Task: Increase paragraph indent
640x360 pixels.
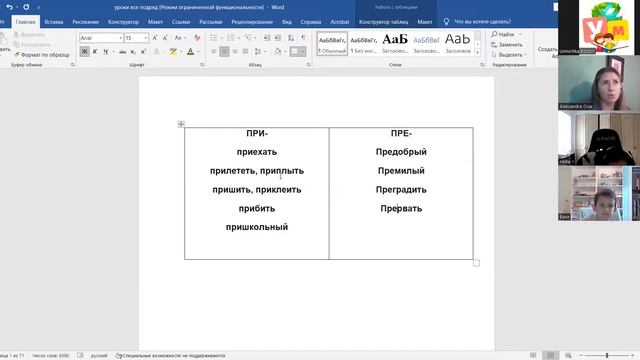Action: point(278,38)
